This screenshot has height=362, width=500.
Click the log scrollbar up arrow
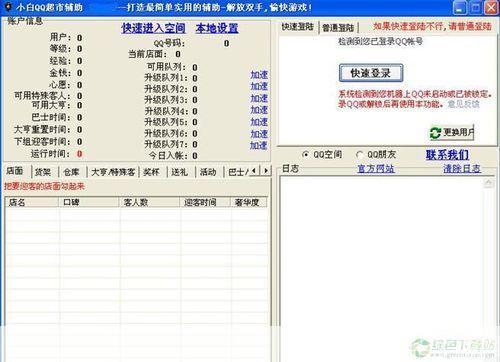pyautogui.click(x=489, y=183)
